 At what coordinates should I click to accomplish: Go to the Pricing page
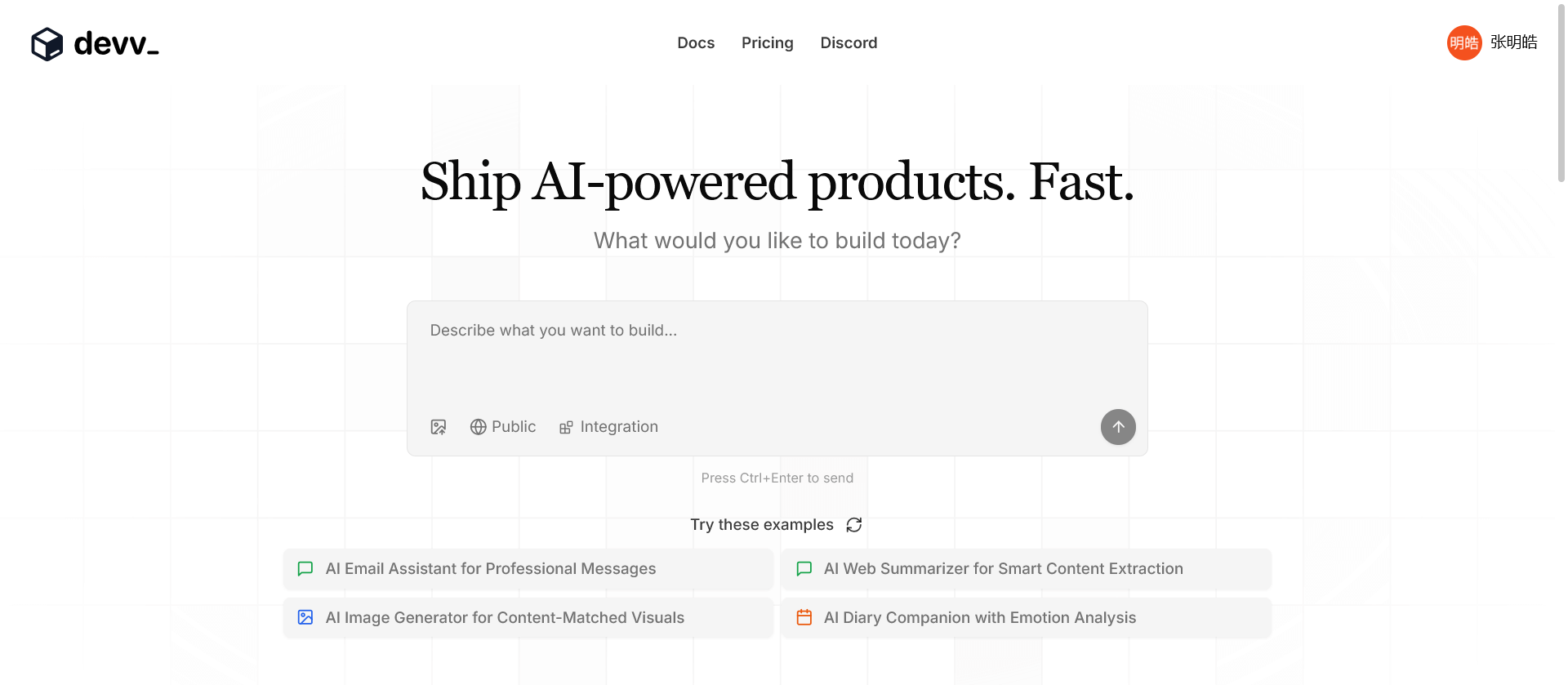pos(767,42)
